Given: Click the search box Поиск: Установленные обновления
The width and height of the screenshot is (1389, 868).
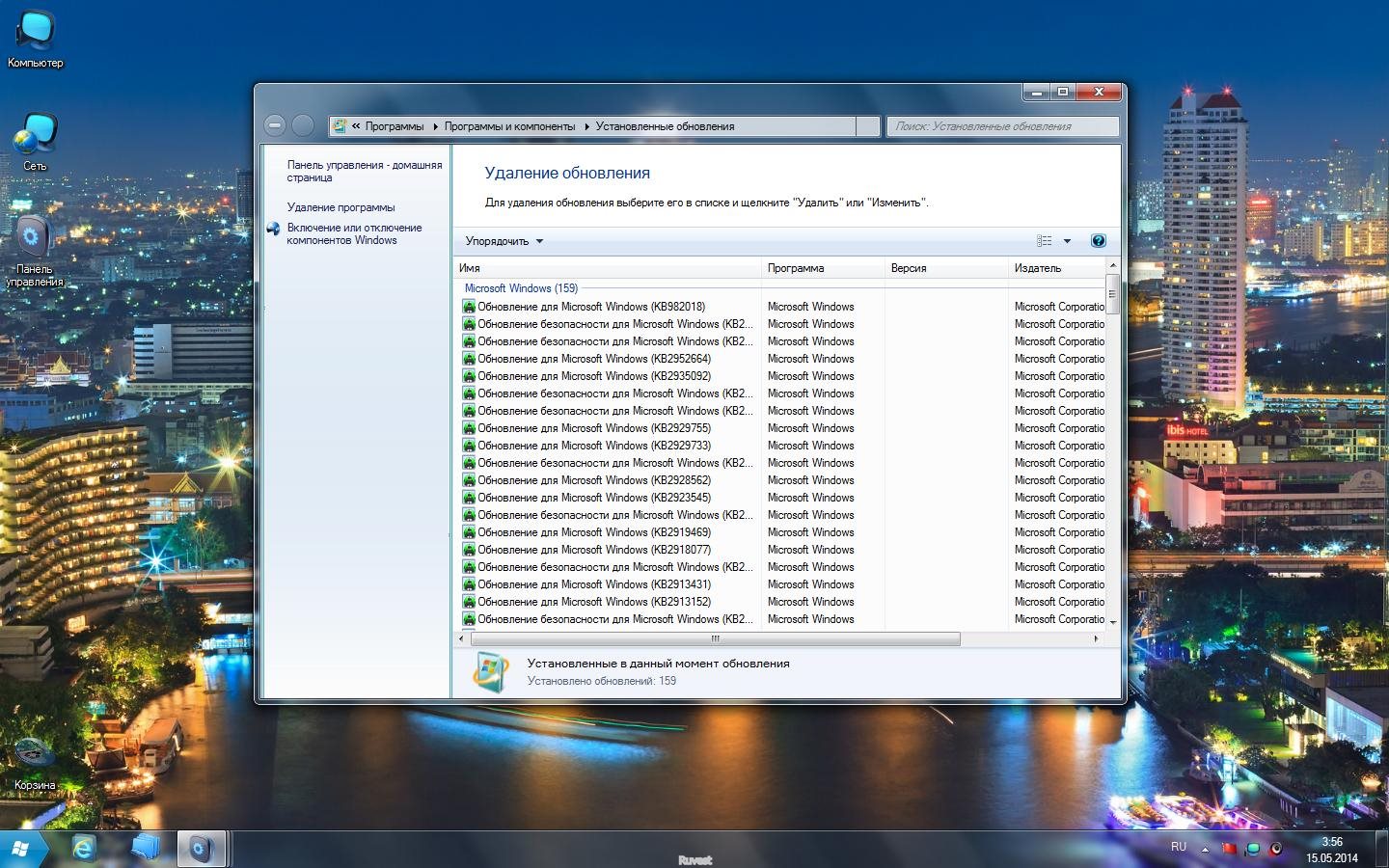Looking at the screenshot, I should (1002, 126).
